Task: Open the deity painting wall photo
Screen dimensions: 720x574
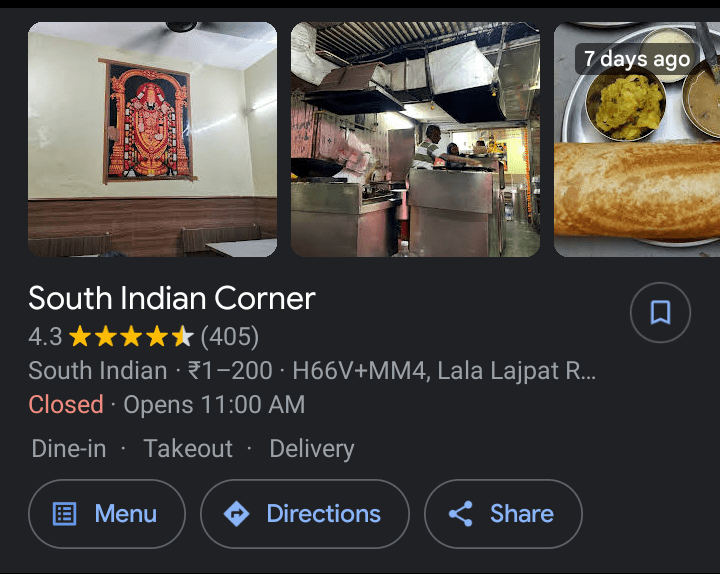Action: 152,139
